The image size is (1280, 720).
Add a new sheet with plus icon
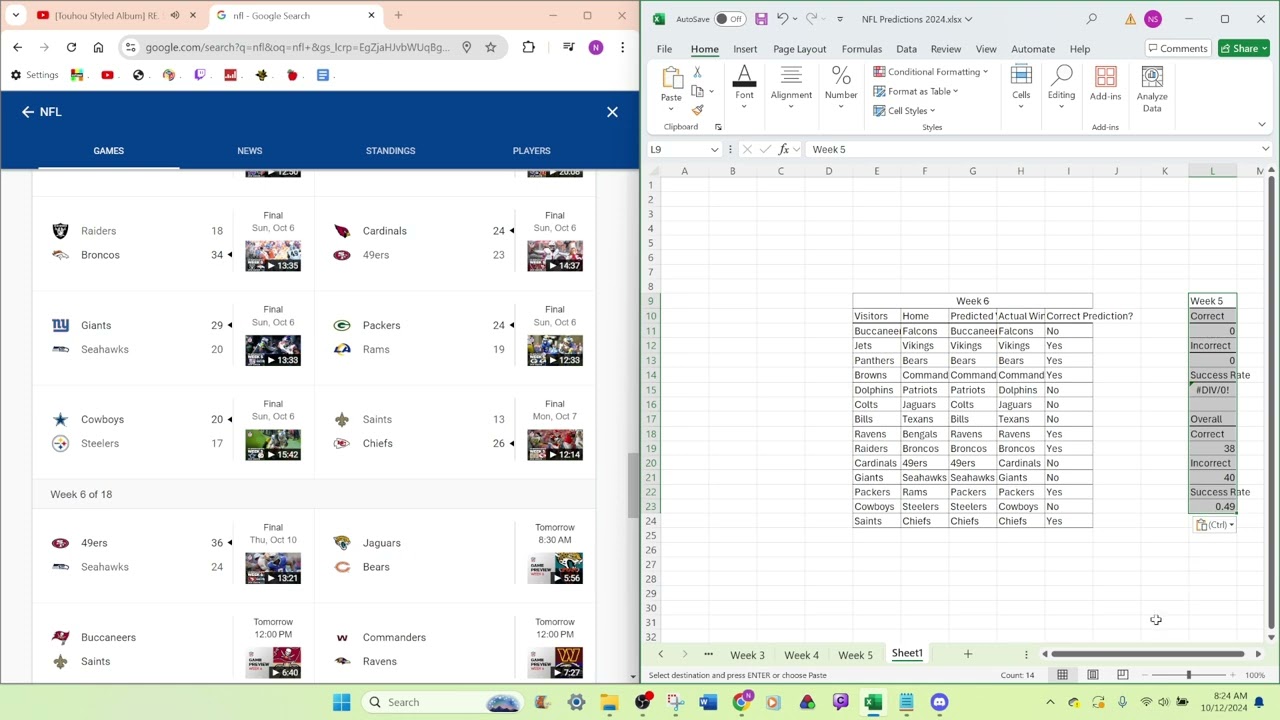(967, 654)
